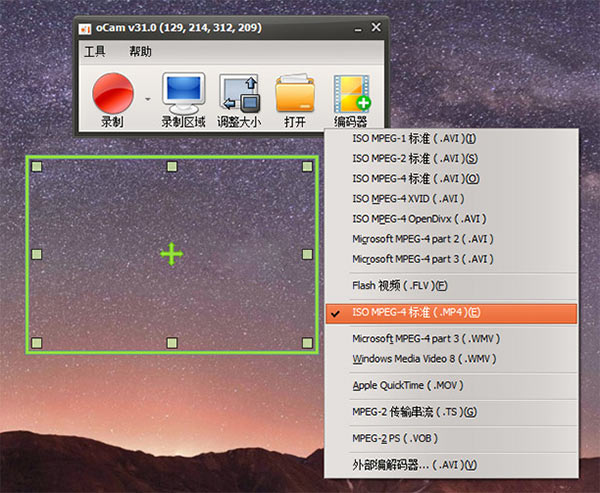
Task: Choose ISO MPEG-4 标准 (.AVI) option
Action: point(452,179)
